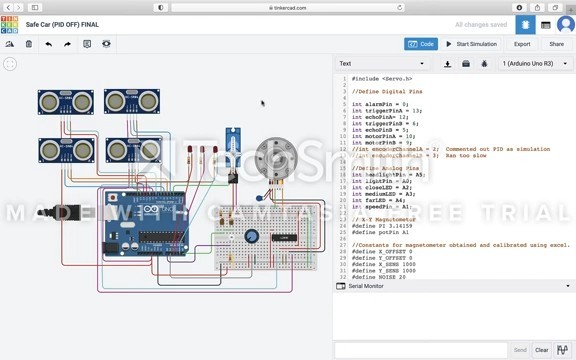Image resolution: width=576 pixels, height=360 pixels.
Task: Toggle the Code editor panel
Action: (x=421, y=44)
